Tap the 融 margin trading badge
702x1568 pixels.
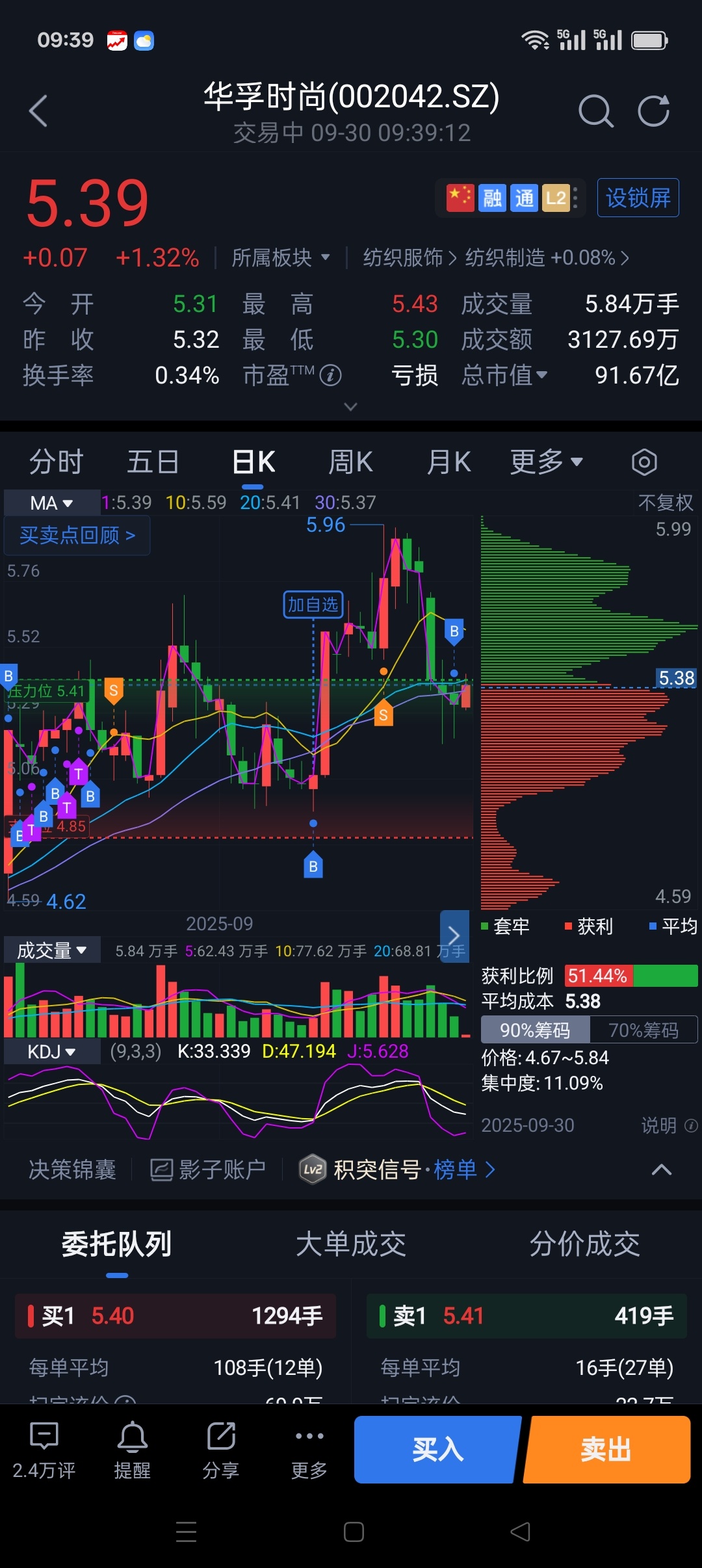tap(492, 198)
